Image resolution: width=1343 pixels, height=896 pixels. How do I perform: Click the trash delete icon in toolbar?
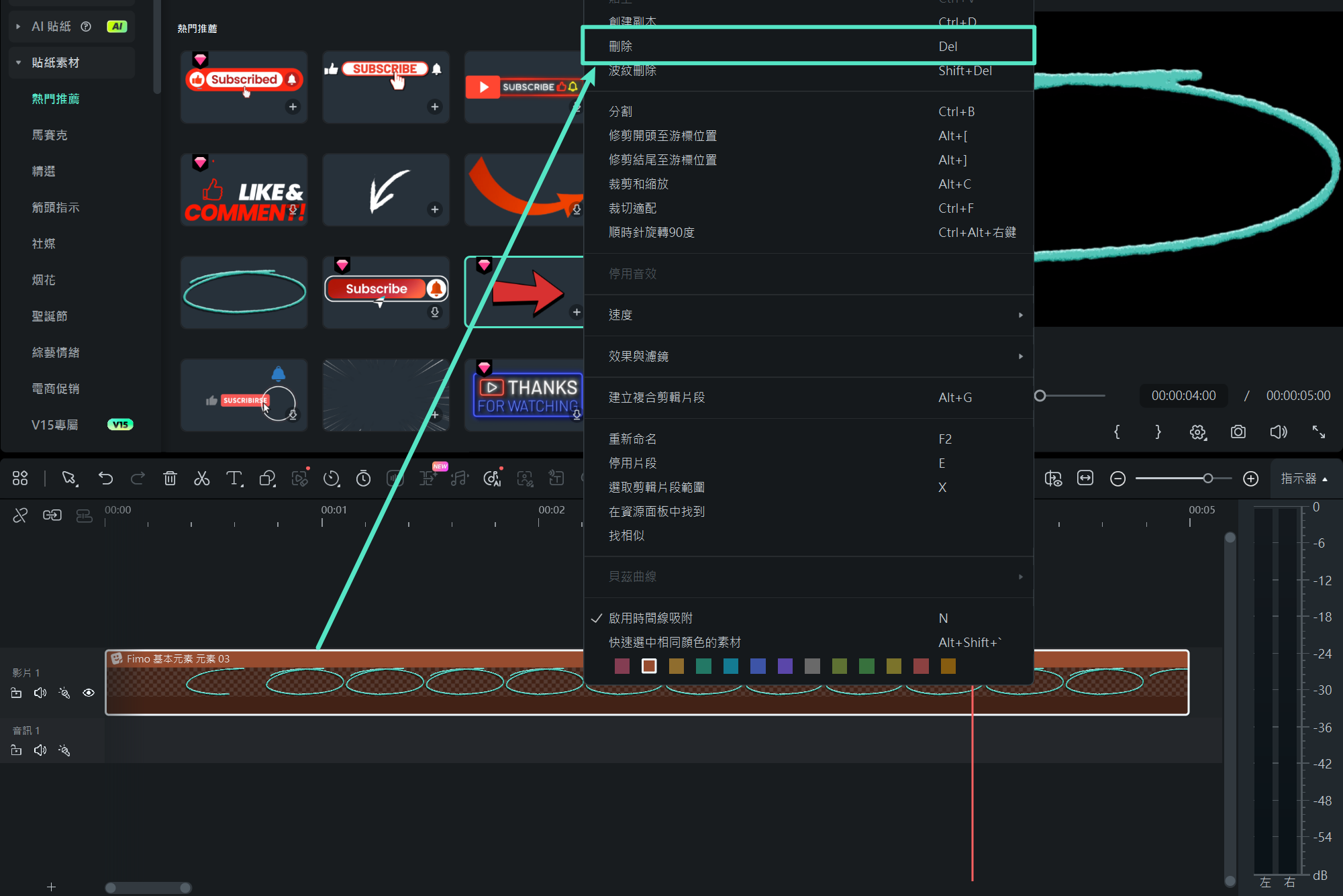point(170,478)
